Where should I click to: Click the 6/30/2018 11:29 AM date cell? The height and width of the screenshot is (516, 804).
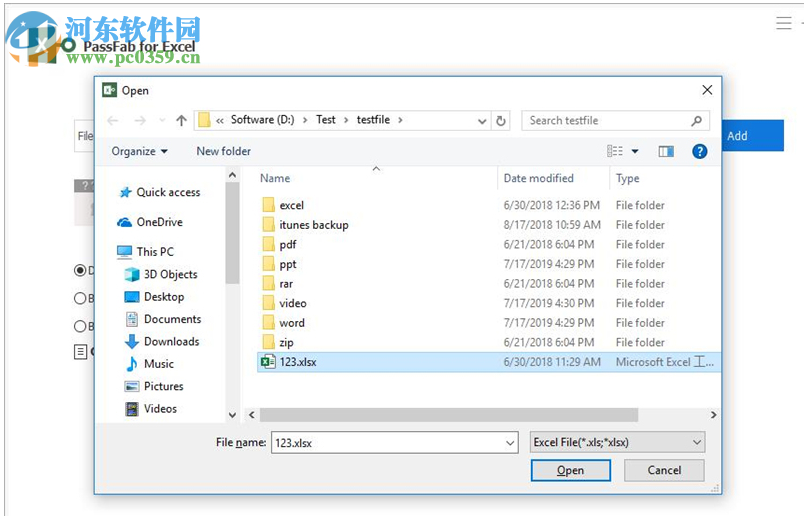click(x=552, y=362)
